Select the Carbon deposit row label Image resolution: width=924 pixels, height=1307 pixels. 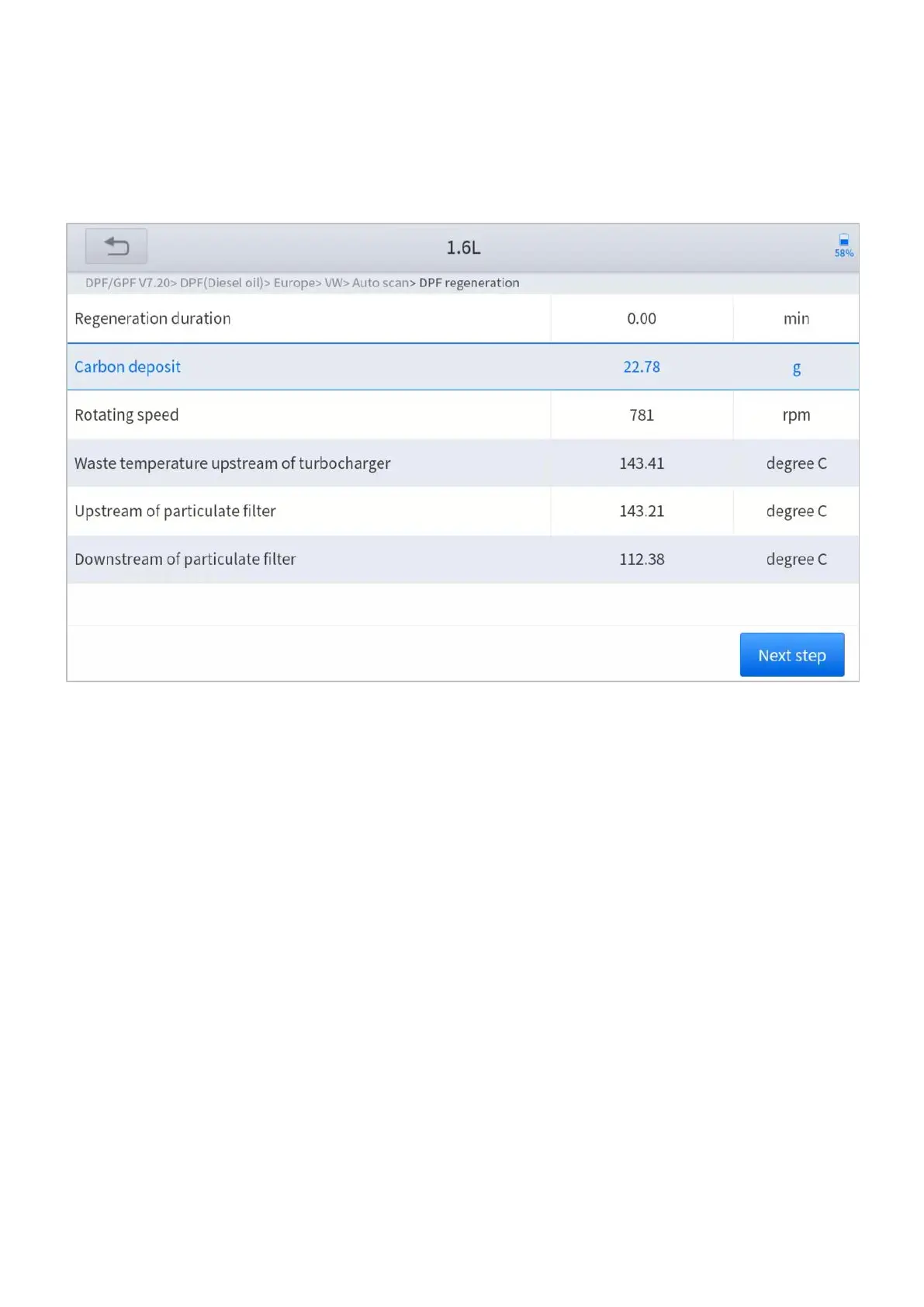(127, 366)
